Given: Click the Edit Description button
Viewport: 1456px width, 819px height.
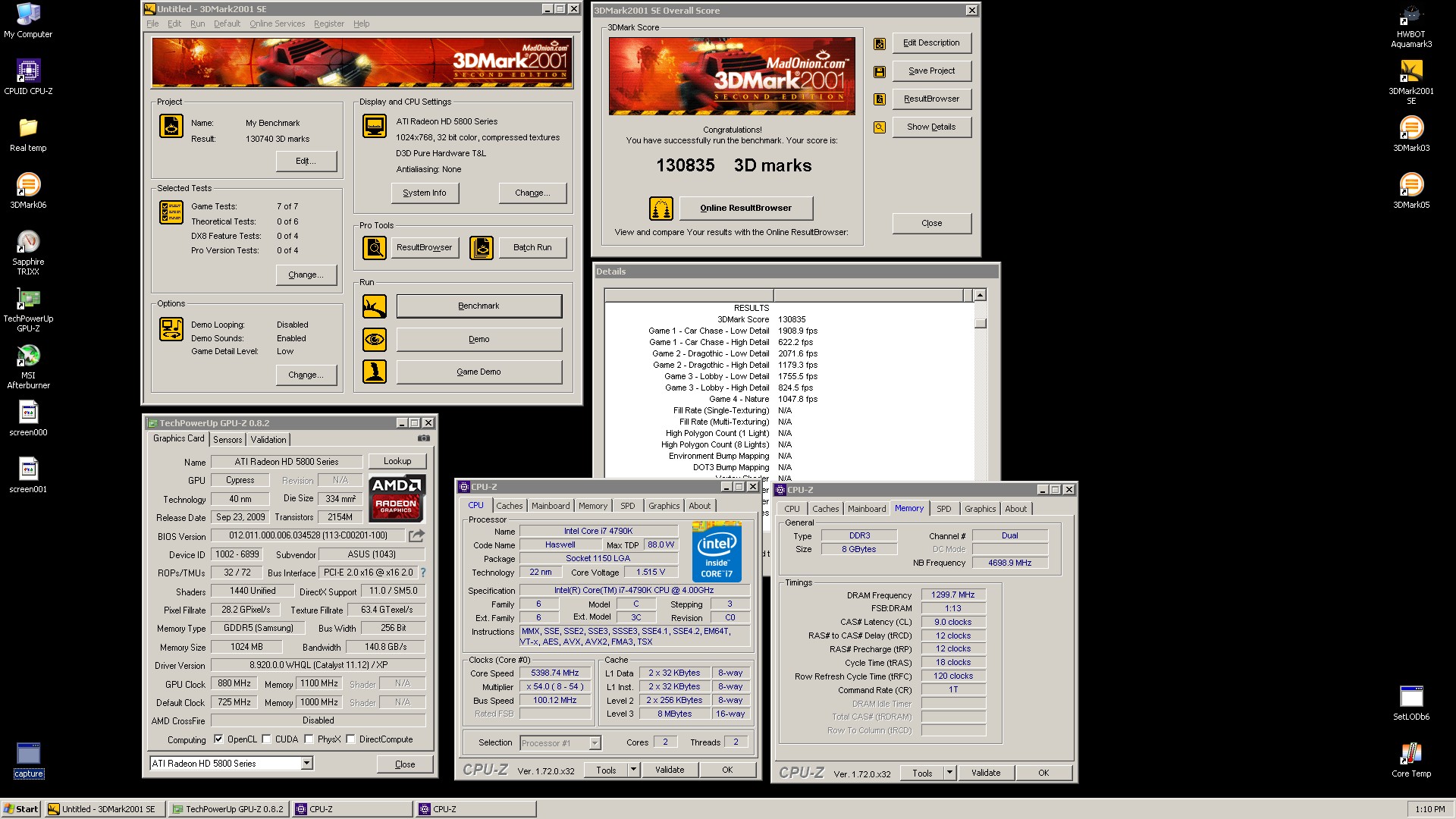Looking at the screenshot, I should coord(931,42).
